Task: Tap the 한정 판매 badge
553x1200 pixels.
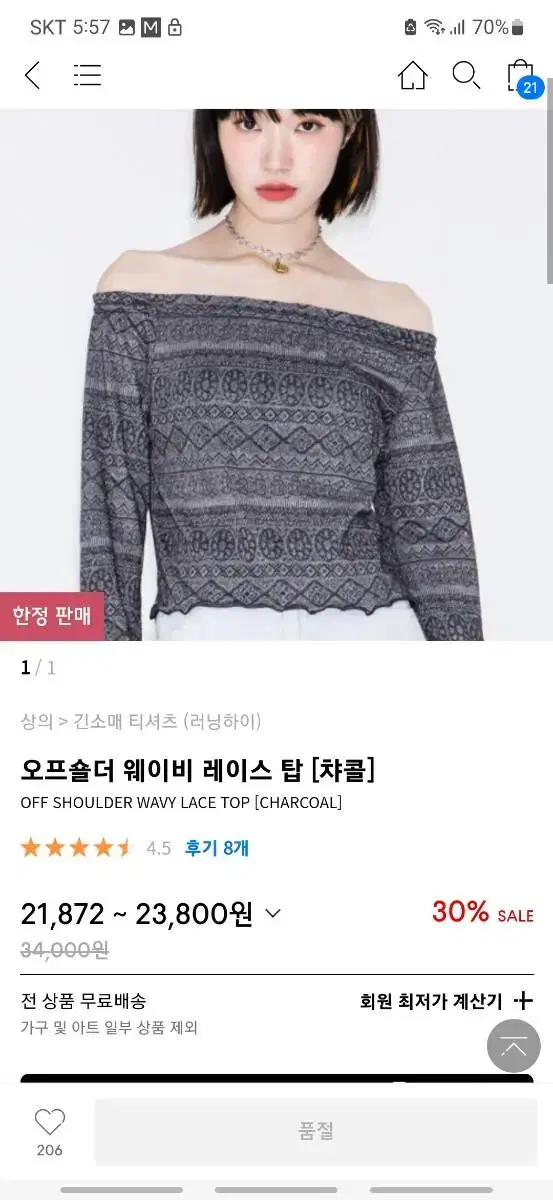Action: 52,614
